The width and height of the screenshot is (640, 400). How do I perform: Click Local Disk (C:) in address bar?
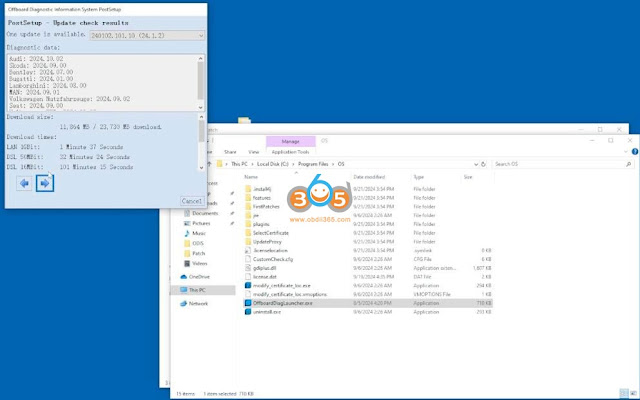point(273,164)
